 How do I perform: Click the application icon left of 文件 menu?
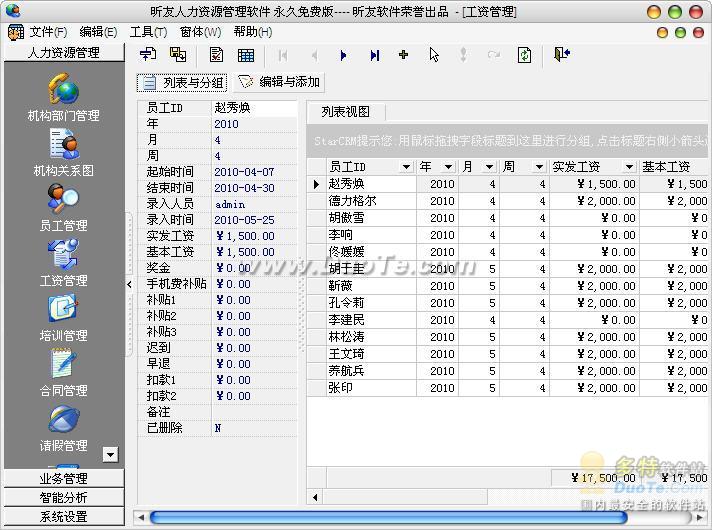click(15, 32)
